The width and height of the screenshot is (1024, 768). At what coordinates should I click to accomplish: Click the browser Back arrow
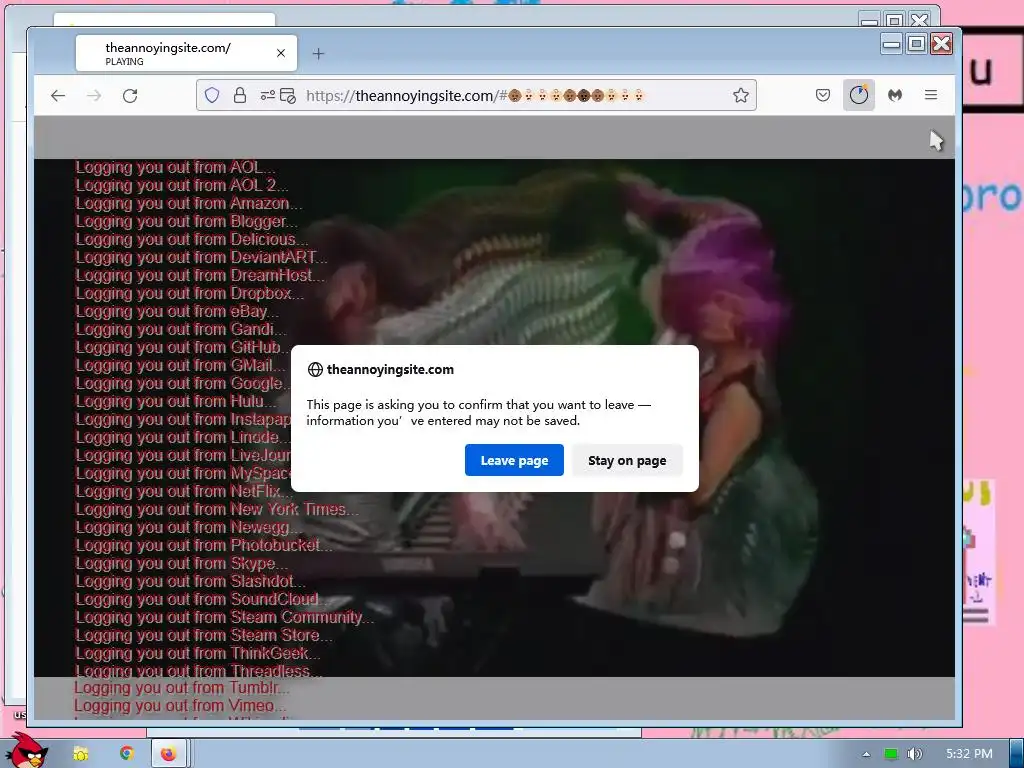click(x=58, y=96)
